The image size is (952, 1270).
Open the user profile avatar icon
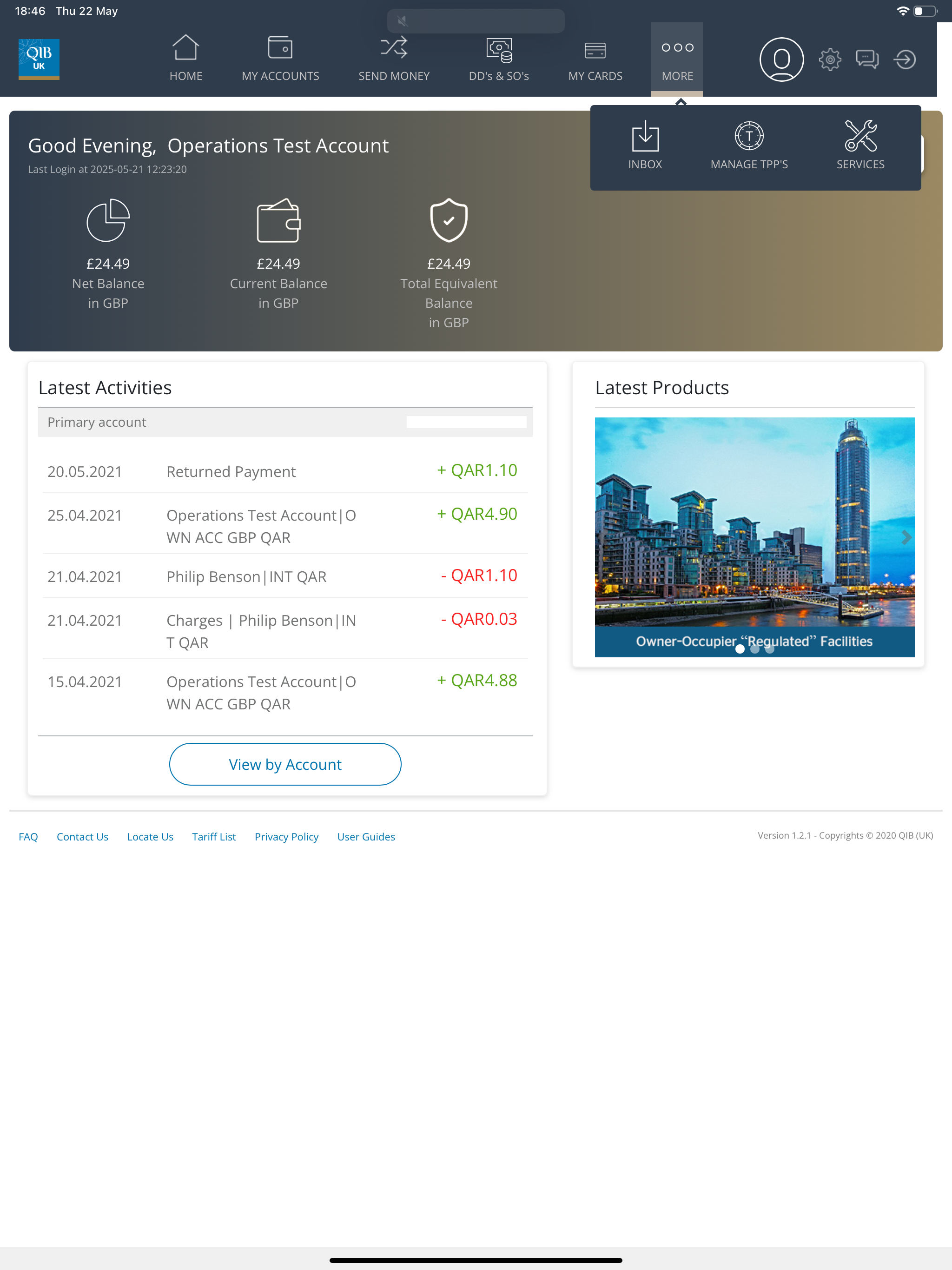(781, 59)
